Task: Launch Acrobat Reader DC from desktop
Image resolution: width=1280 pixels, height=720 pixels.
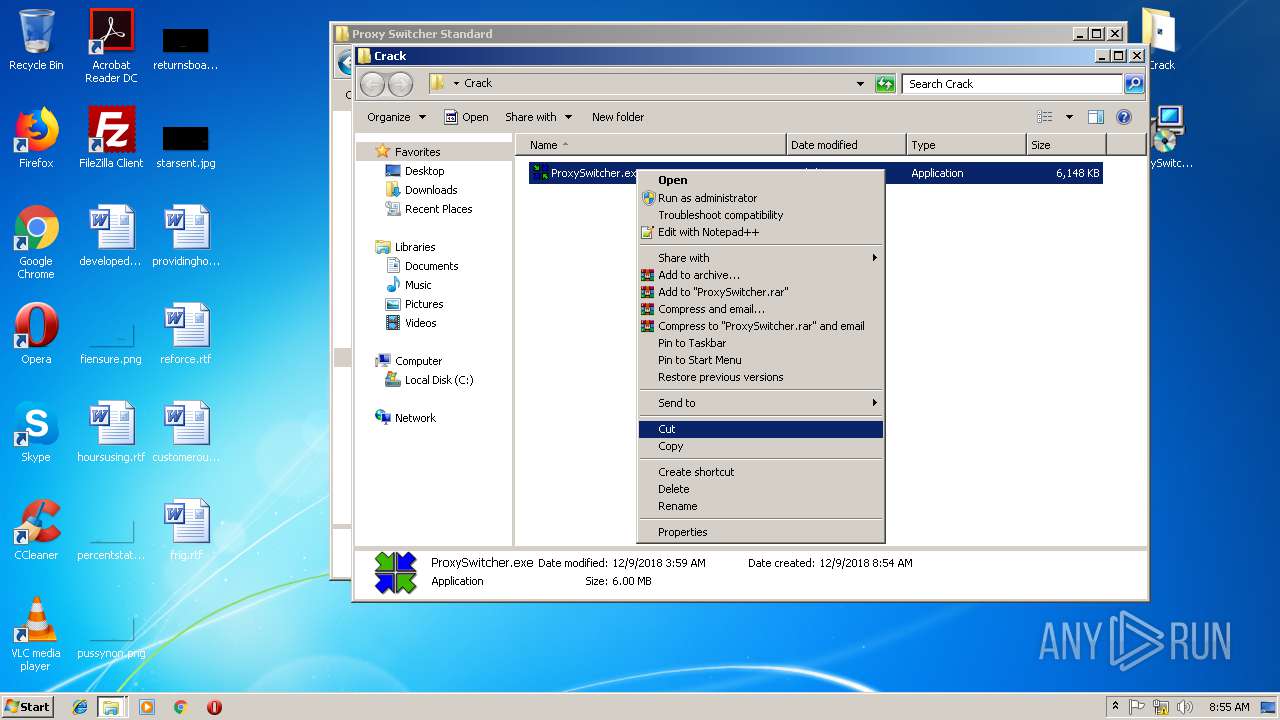Action: click(111, 46)
